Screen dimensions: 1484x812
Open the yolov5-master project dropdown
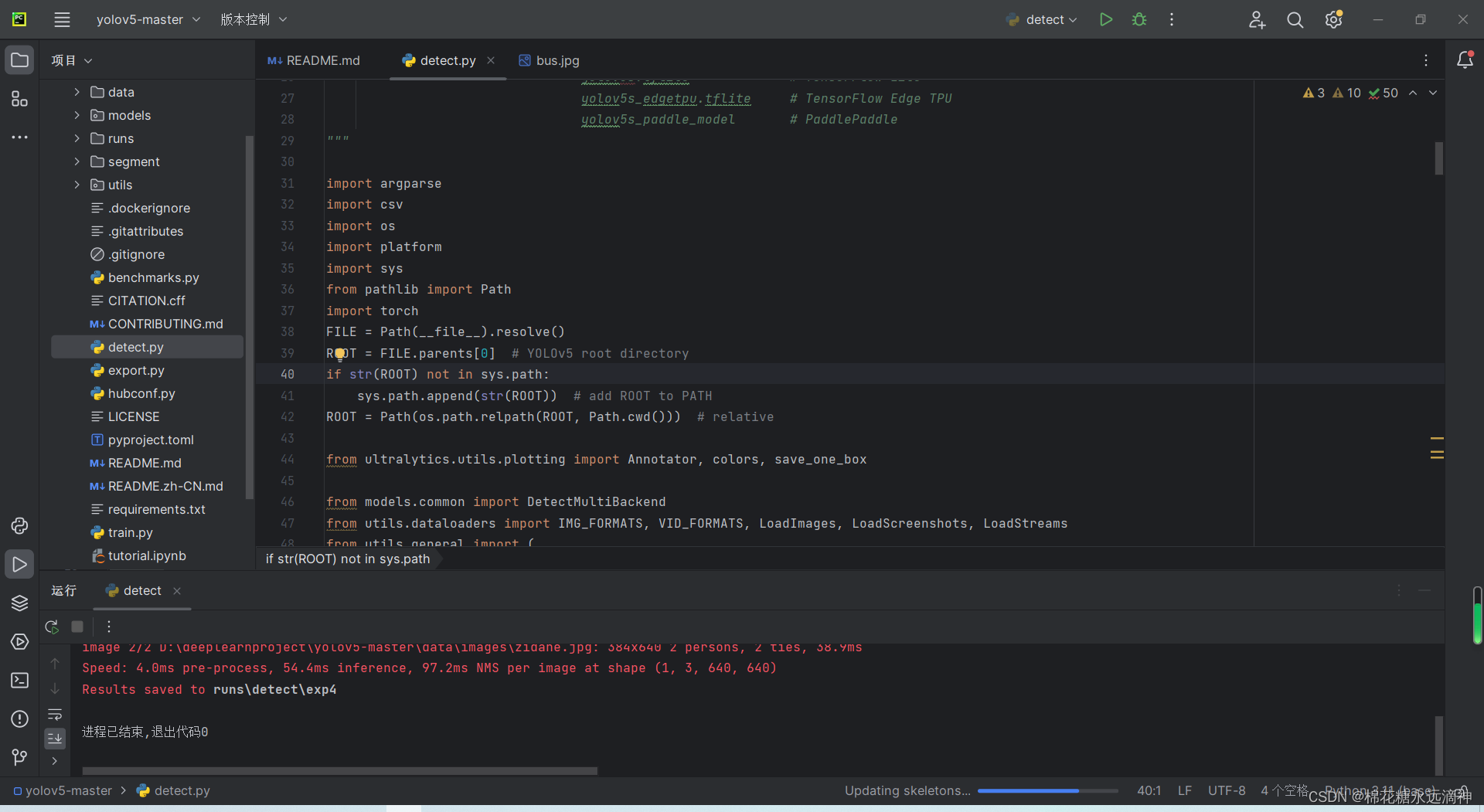tap(147, 19)
